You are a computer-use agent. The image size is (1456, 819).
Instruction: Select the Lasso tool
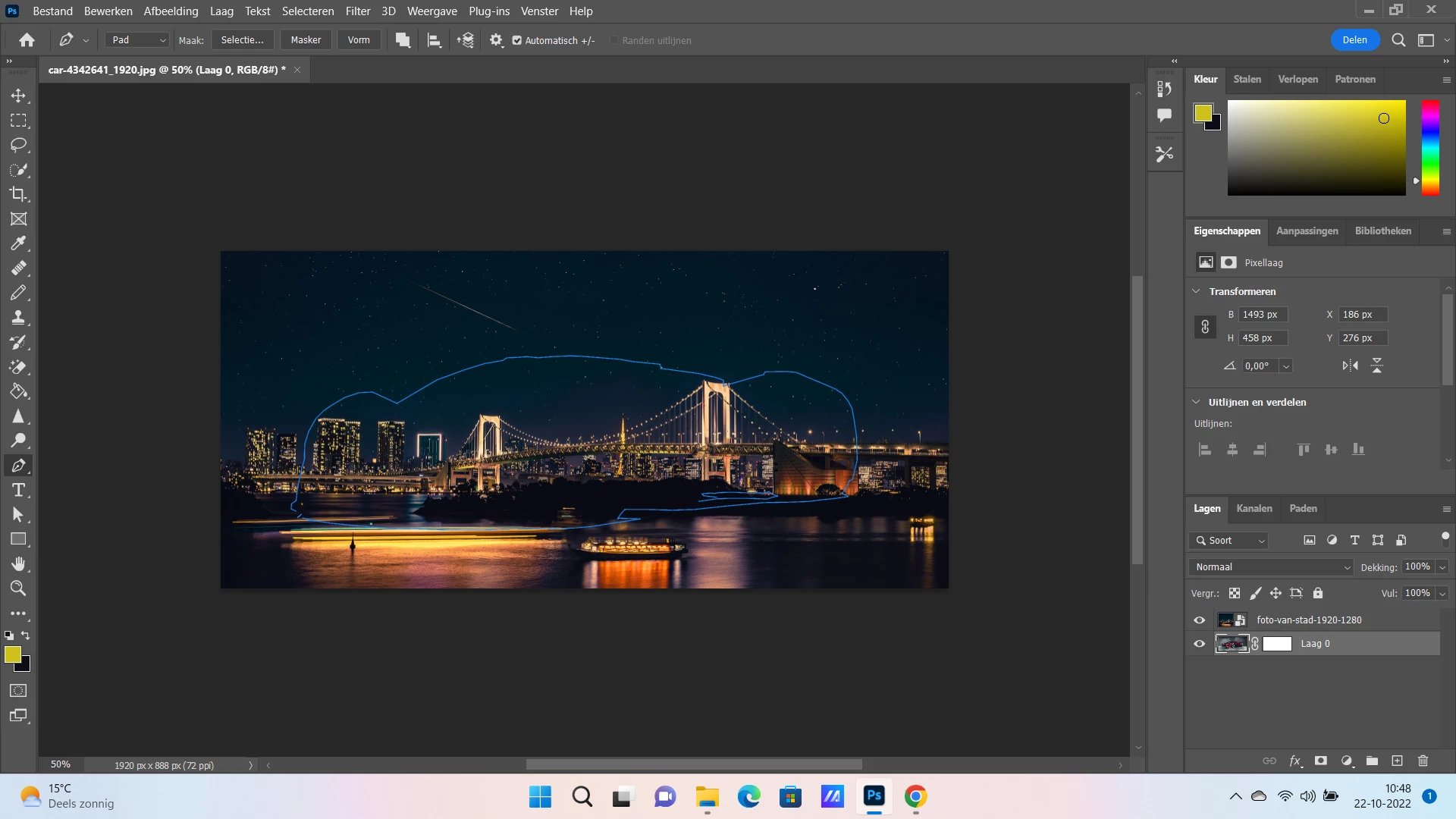(x=18, y=145)
